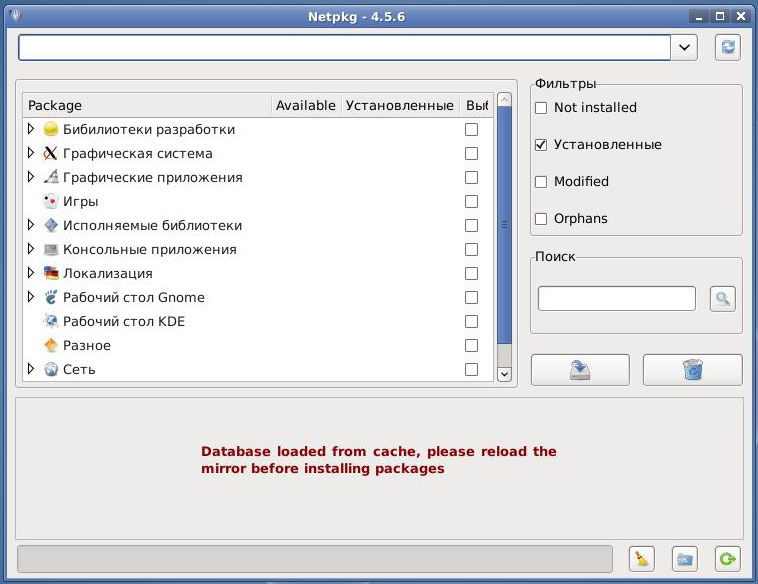Viewport: 758px width, 584px height.
Task: Expand the Библиотеки разработки category
Action: click(x=31, y=129)
